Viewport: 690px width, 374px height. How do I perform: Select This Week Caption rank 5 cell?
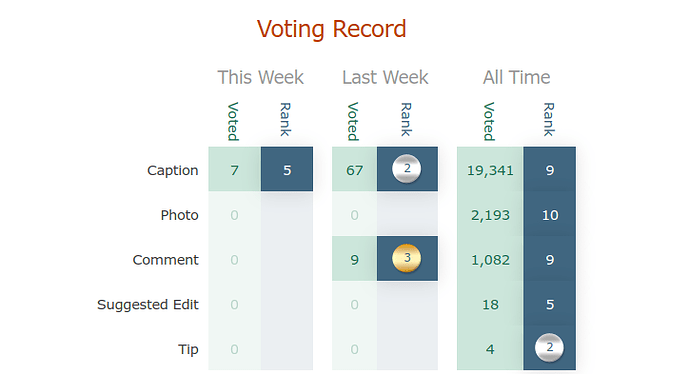pyautogui.click(x=287, y=169)
